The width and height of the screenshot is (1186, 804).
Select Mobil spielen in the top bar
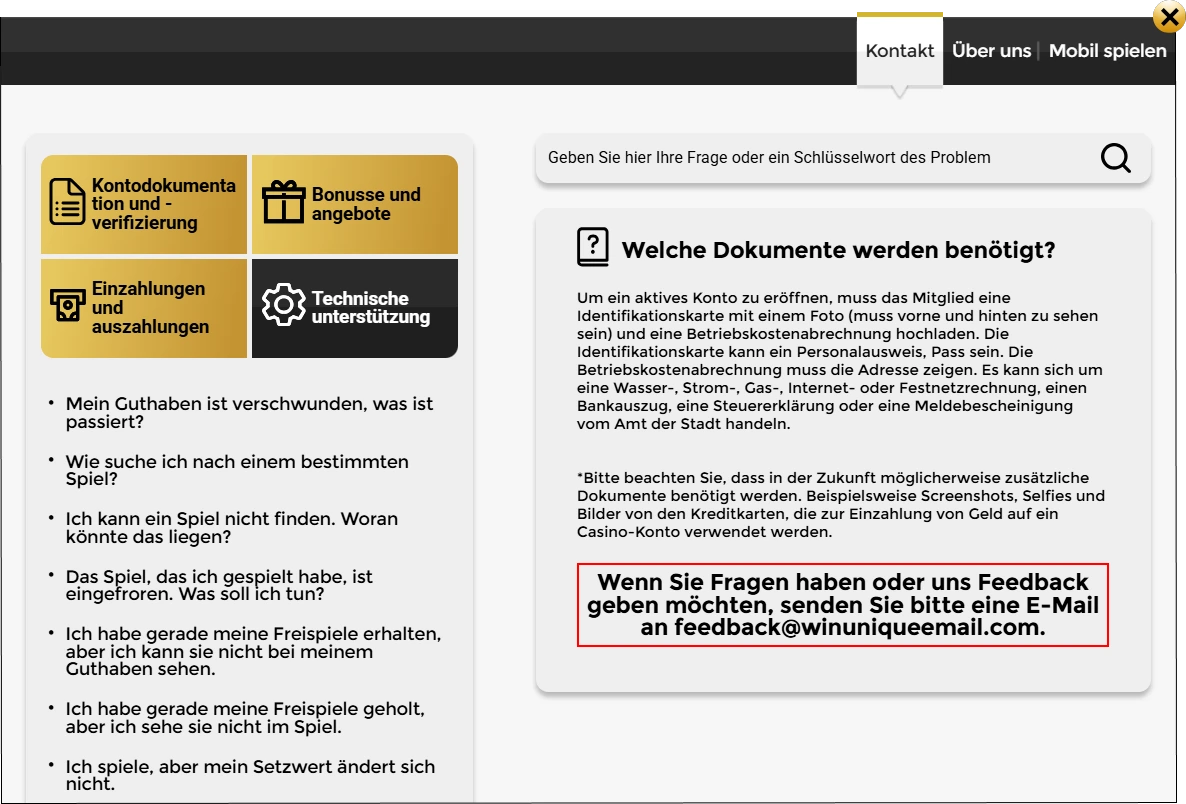pyautogui.click(x=1107, y=50)
